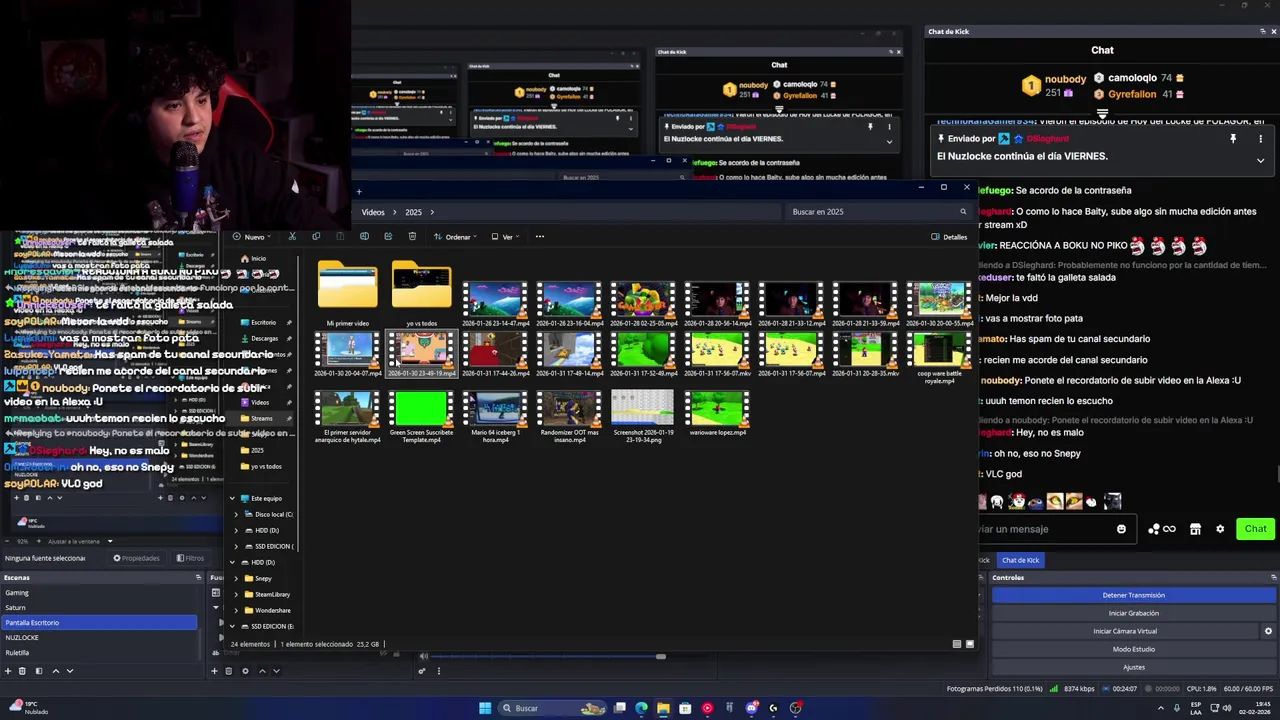Expand Wondershare folder tree node
The width and height of the screenshot is (1280, 720).
pyautogui.click(x=236, y=610)
